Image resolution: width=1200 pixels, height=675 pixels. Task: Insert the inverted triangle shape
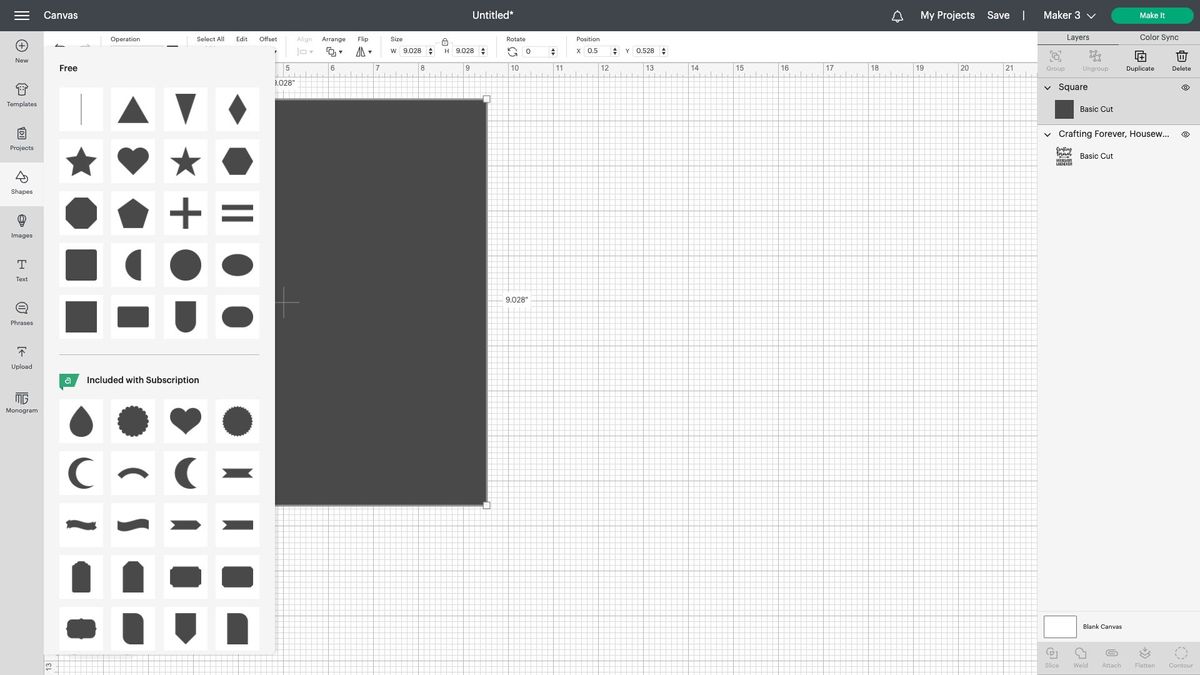point(185,109)
